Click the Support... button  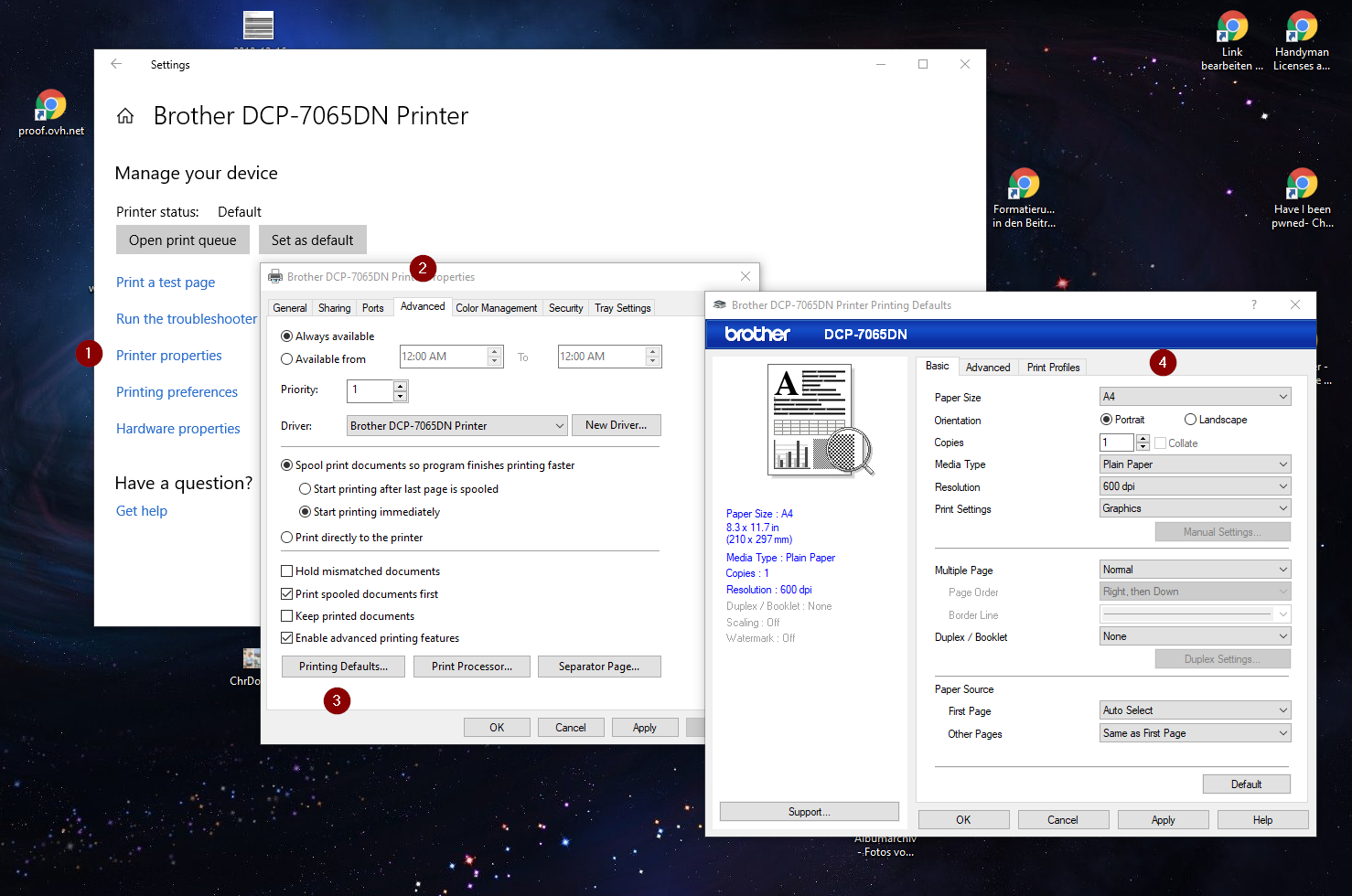pos(810,812)
